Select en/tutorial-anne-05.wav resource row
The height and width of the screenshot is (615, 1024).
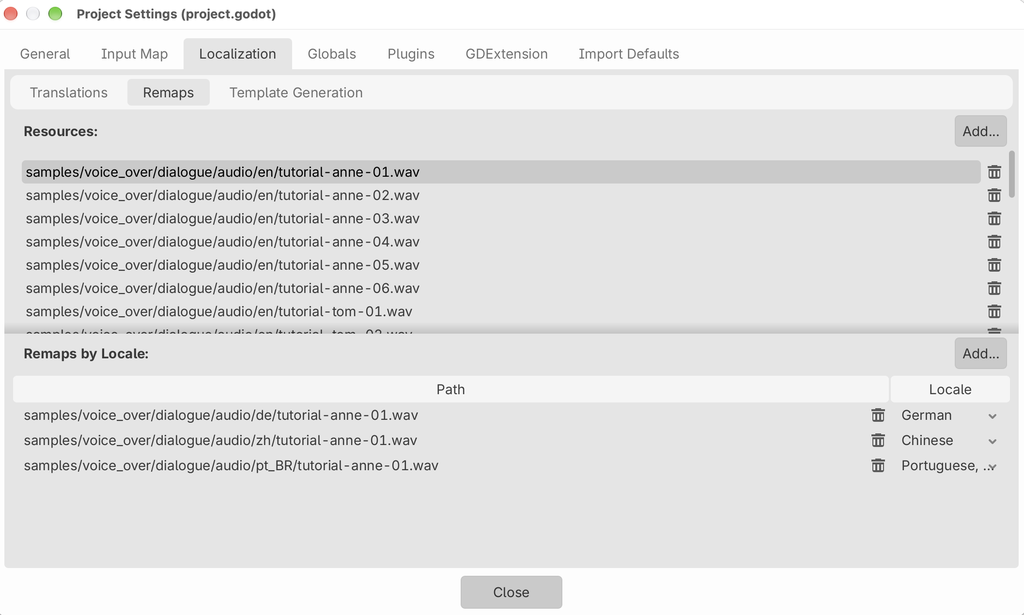[x=501, y=265]
